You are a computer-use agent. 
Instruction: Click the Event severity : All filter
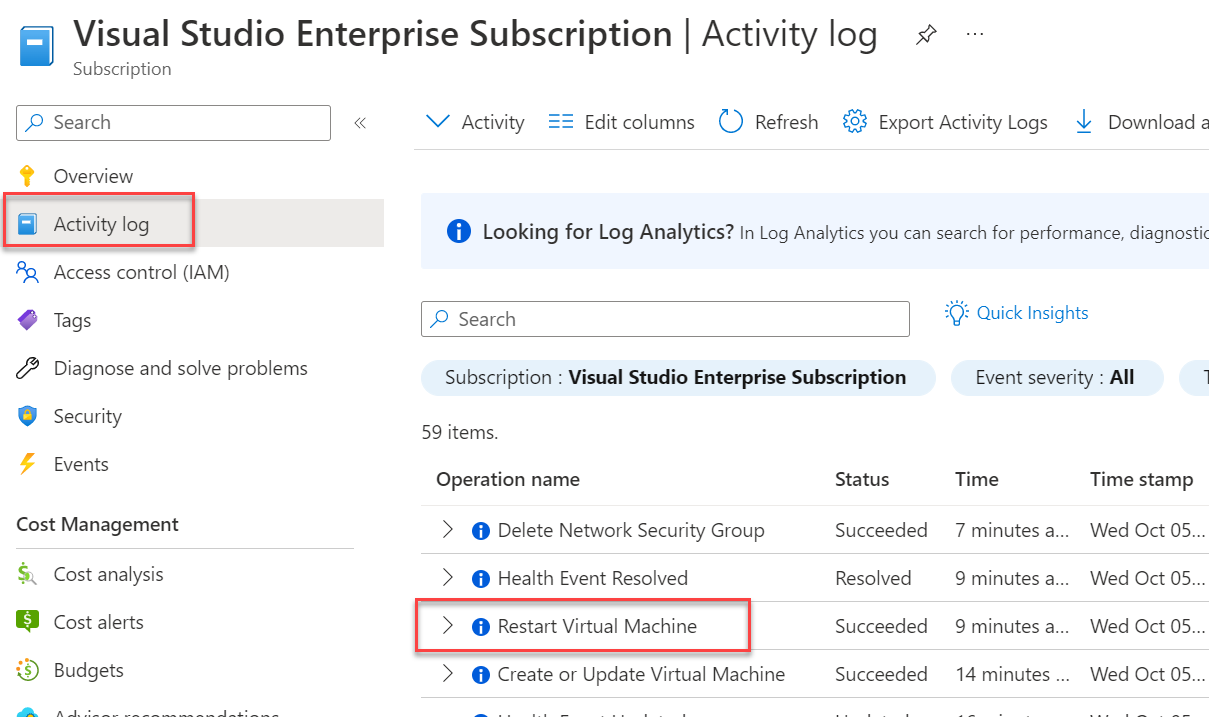point(1055,378)
